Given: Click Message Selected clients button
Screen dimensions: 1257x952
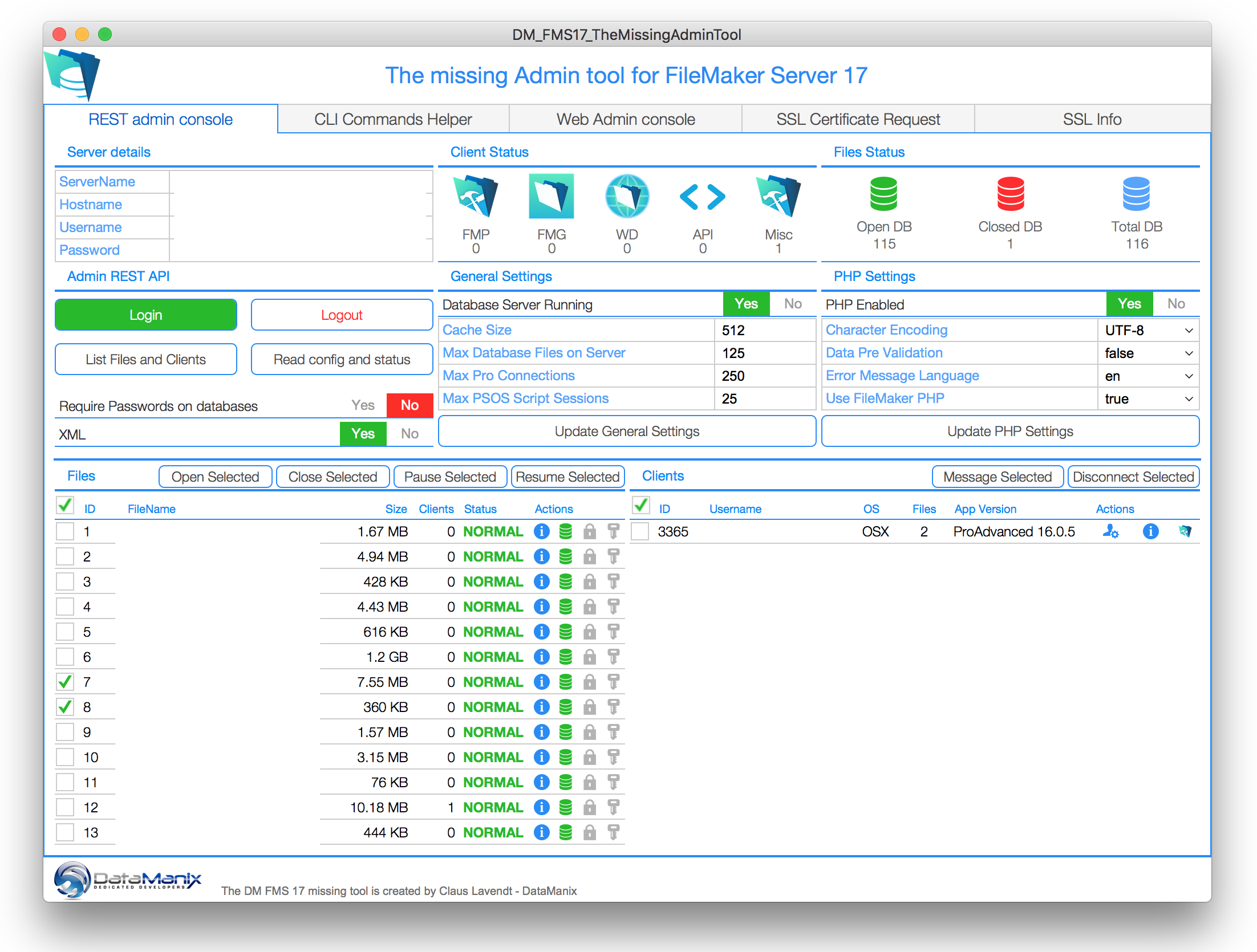Looking at the screenshot, I should (x=998, y=477).
